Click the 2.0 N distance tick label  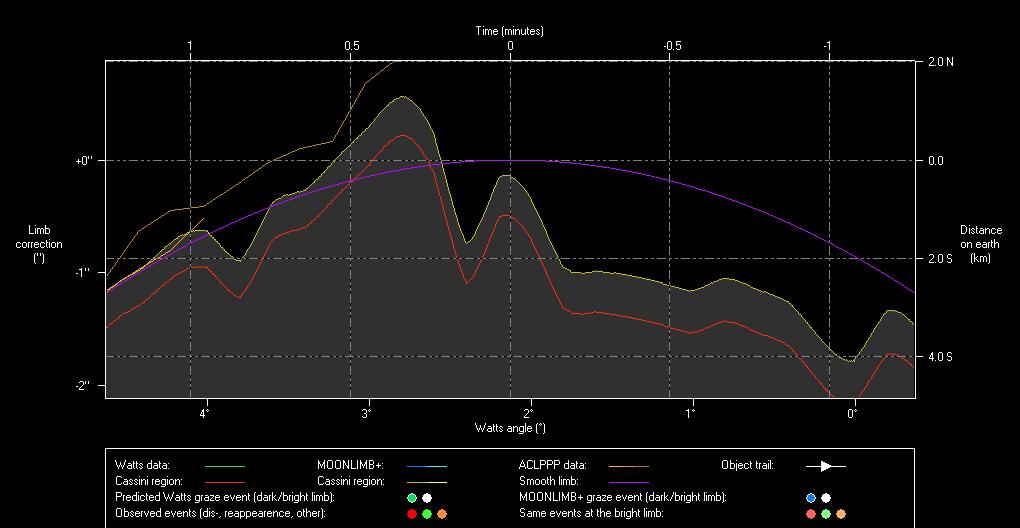pyautogui.click(x=940, y=62)
